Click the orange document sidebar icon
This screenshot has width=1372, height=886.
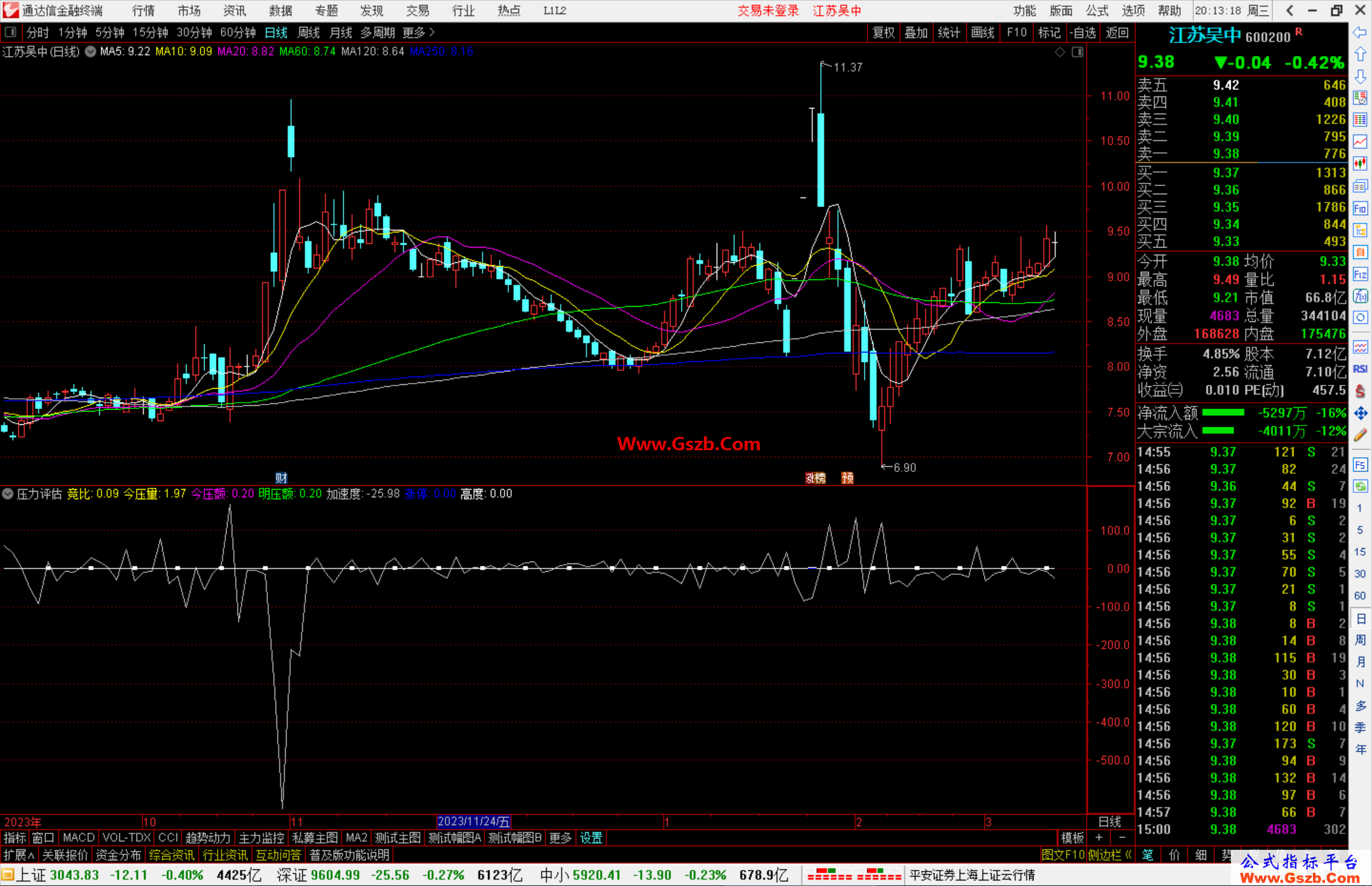(x=1360, y=252)
